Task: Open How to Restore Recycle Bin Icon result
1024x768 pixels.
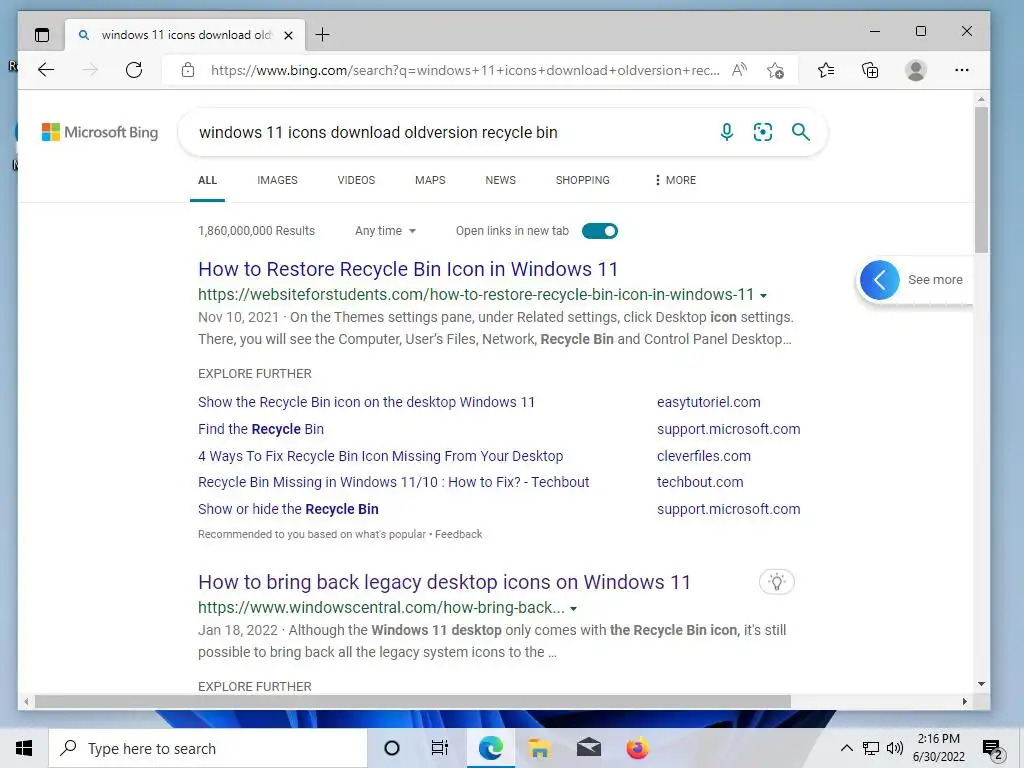Action: point(408,269)
